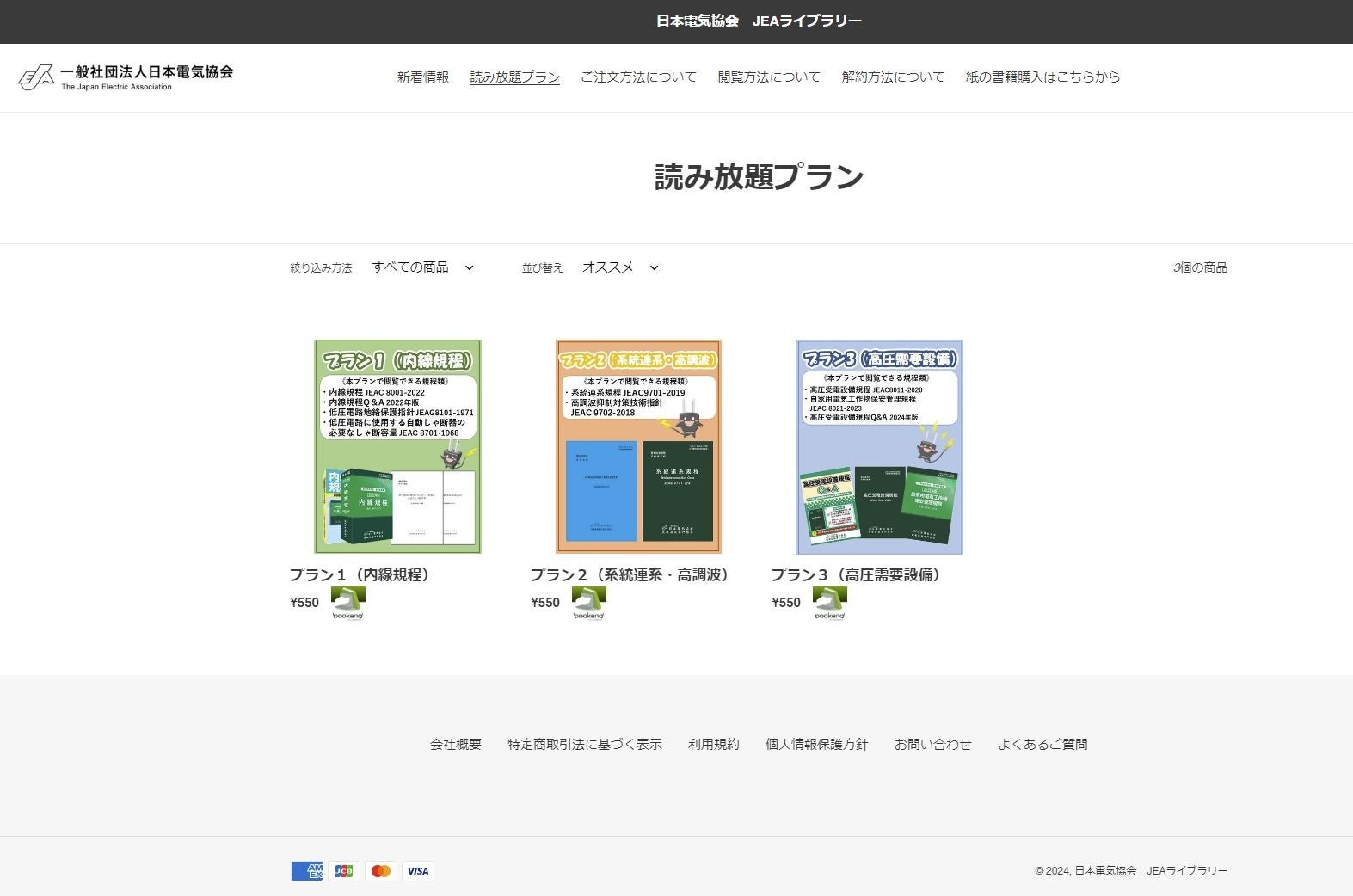This screenshot has height=896, width=1353.
Task: Open ご注文方法について page
Action: [638, 77]
